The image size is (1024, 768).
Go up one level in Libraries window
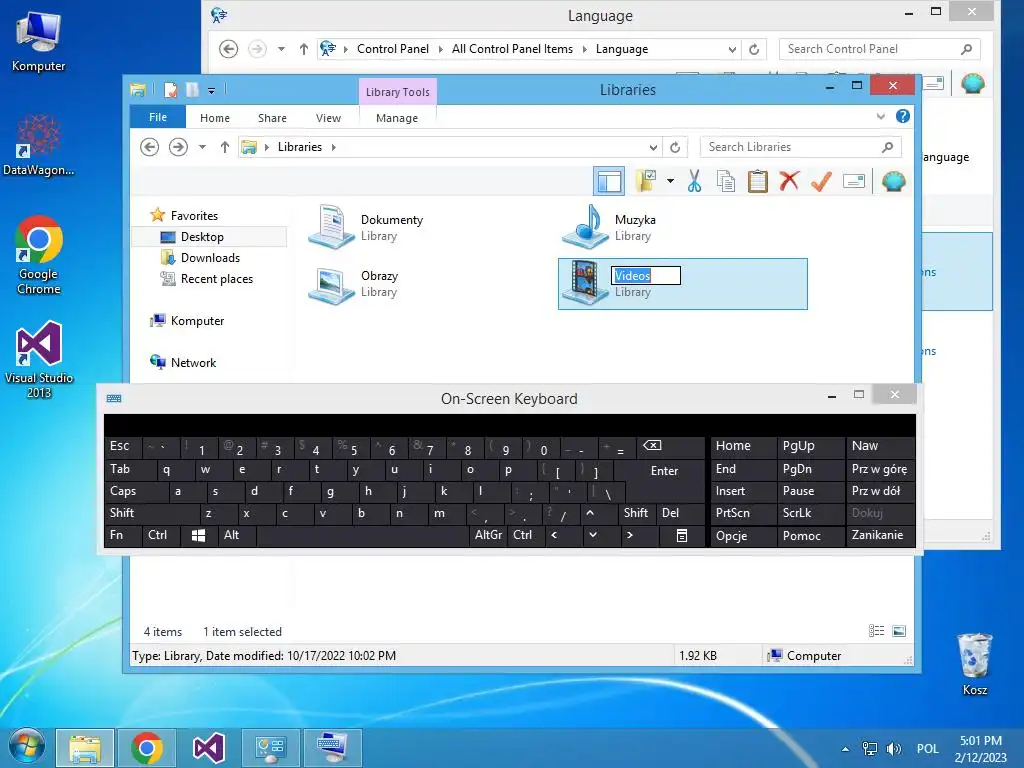[225, 147]
